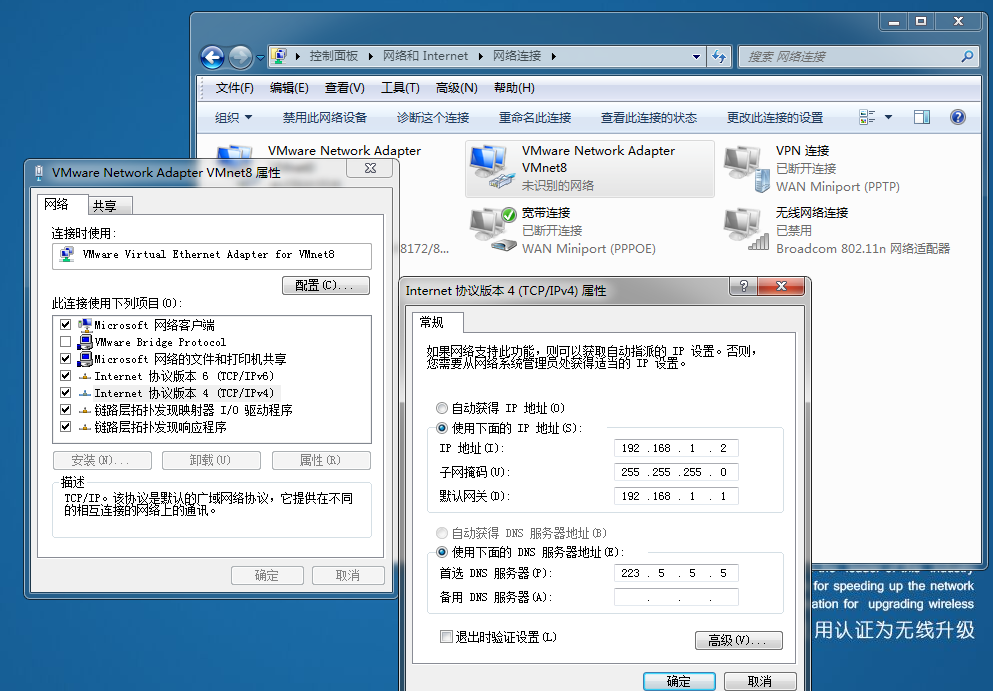Click the change view icon in toolbar
The width and height of the screenshot is (993, 691).
coord(867,117)
